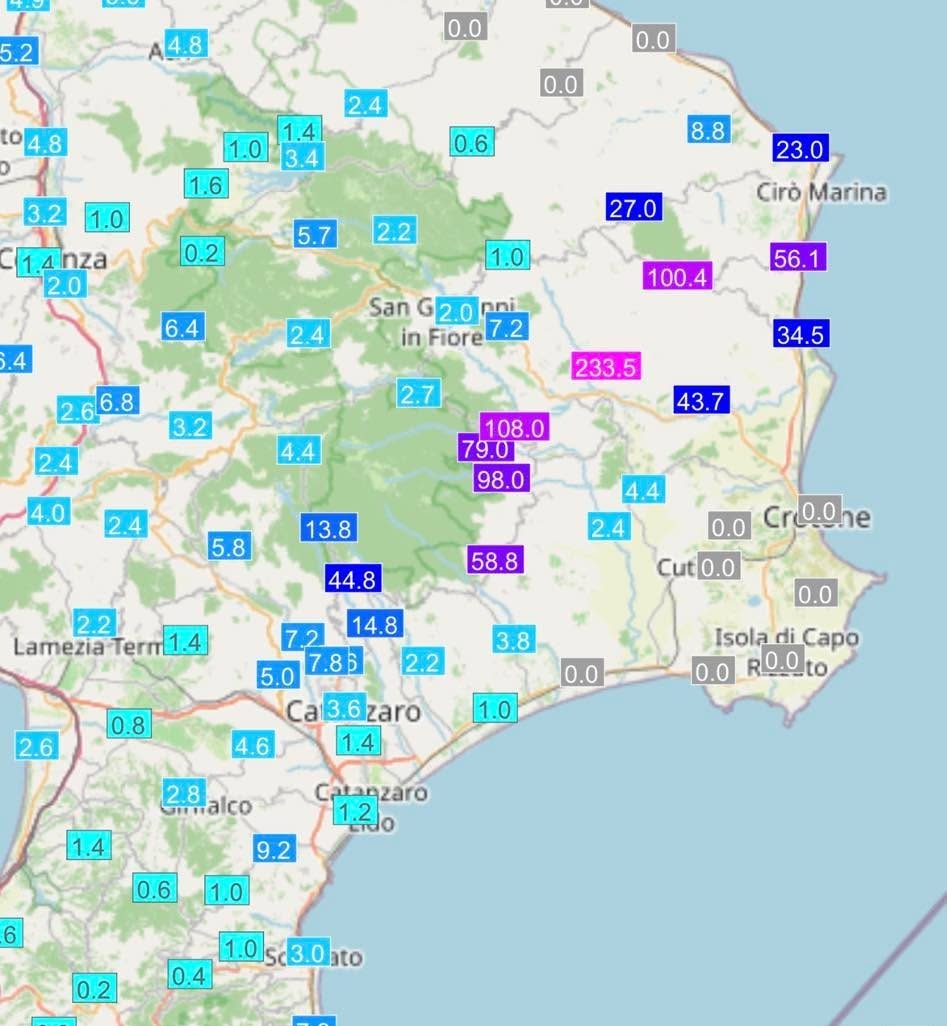Viewport: 947px width, 1026px height.
Task: Select the 2.7 rainfall value
Action: pyautogui.click(x=418, y=393)
